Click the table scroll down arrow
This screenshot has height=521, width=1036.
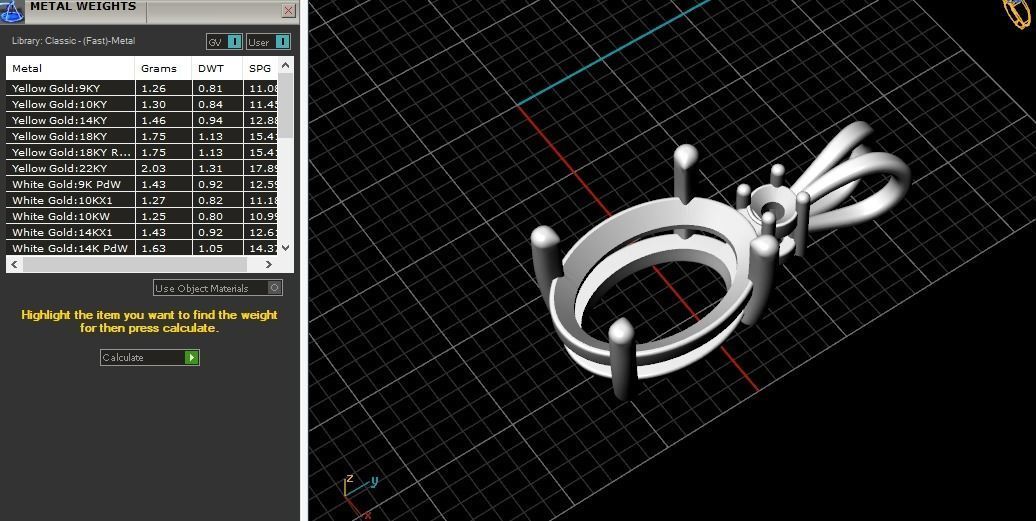tap(285, 248)
